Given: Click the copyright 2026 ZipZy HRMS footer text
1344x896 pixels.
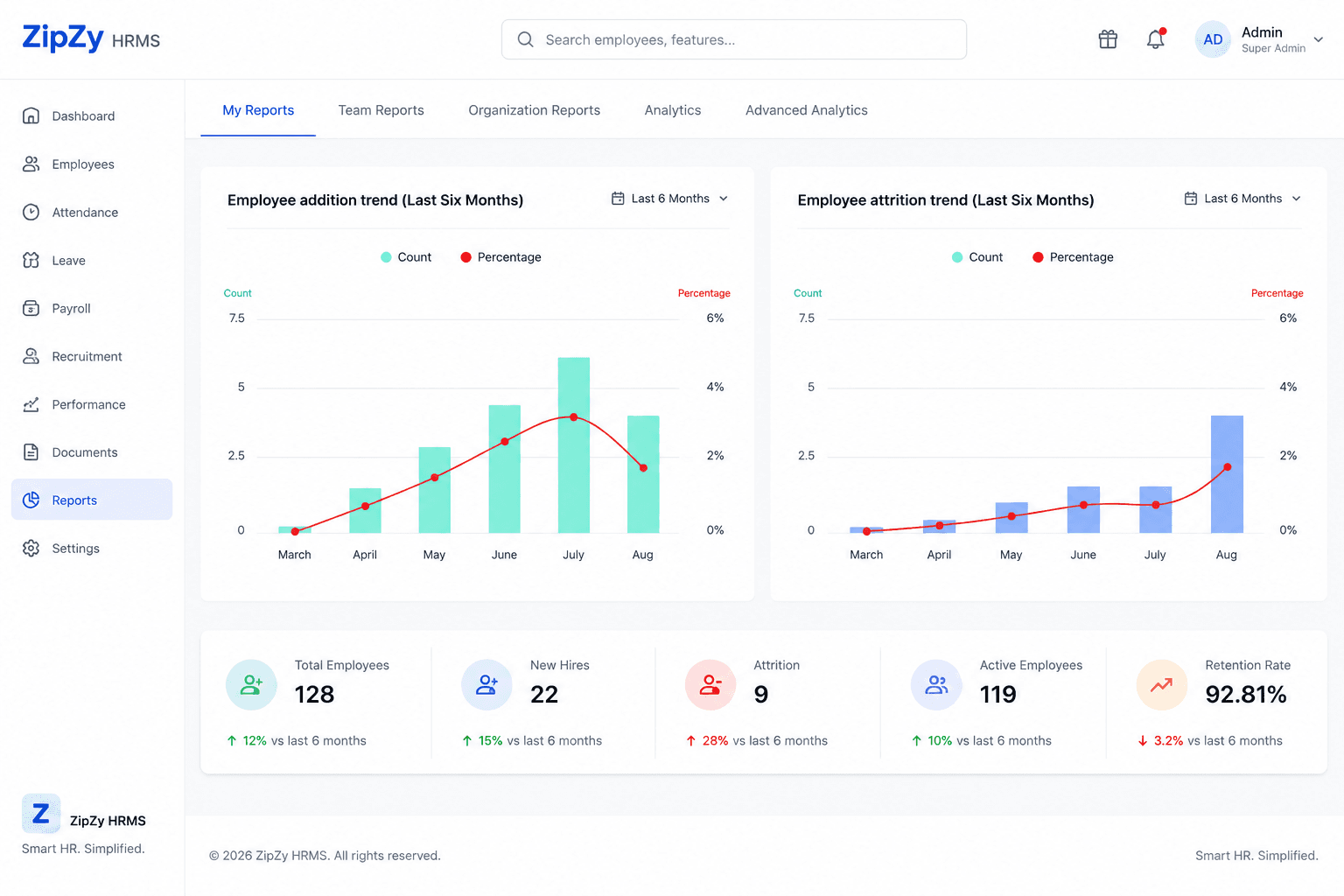Looking at the screenshot, I should pos(325,856).
